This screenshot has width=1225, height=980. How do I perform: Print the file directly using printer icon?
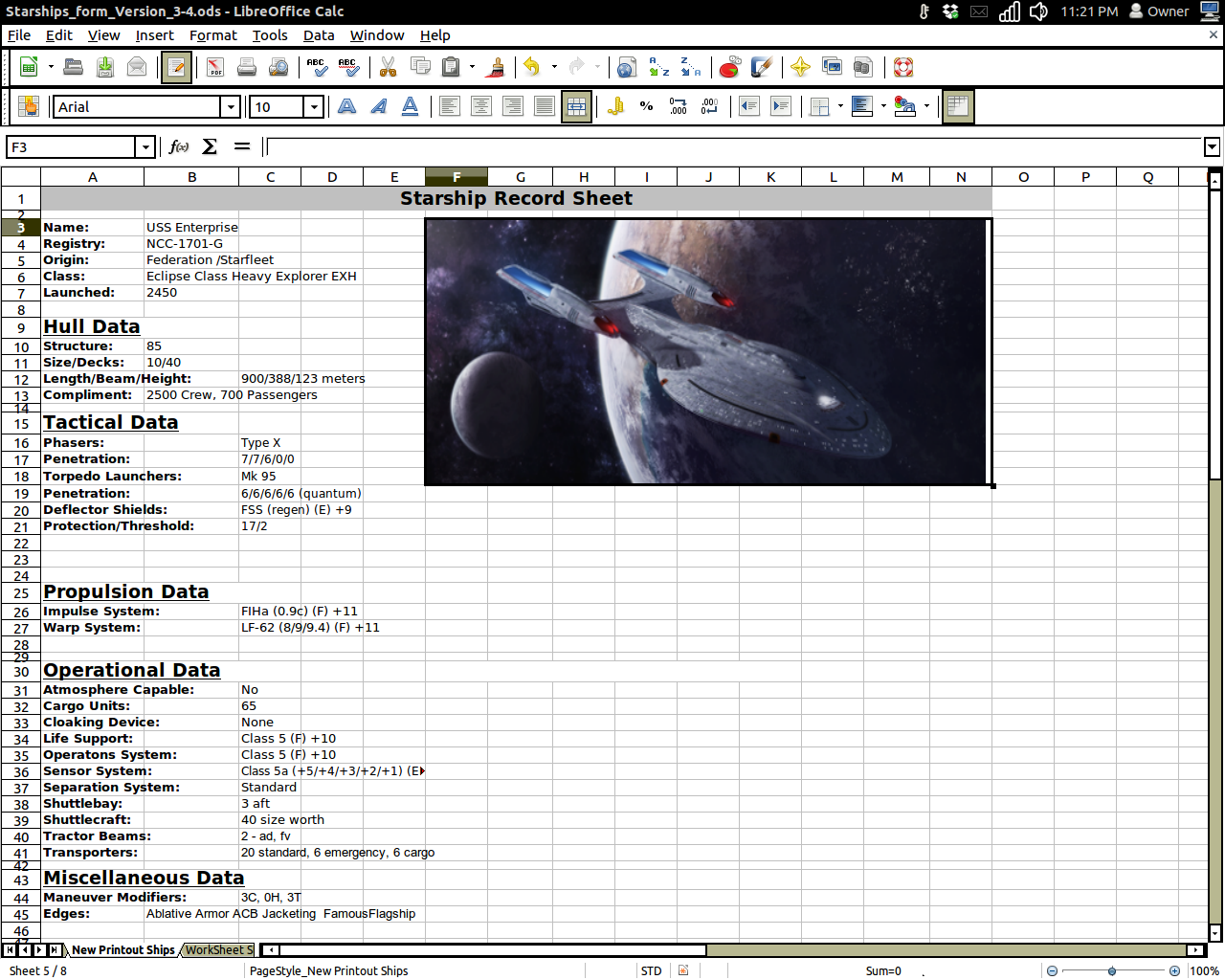pyautogui.click(x=247, y=67)
